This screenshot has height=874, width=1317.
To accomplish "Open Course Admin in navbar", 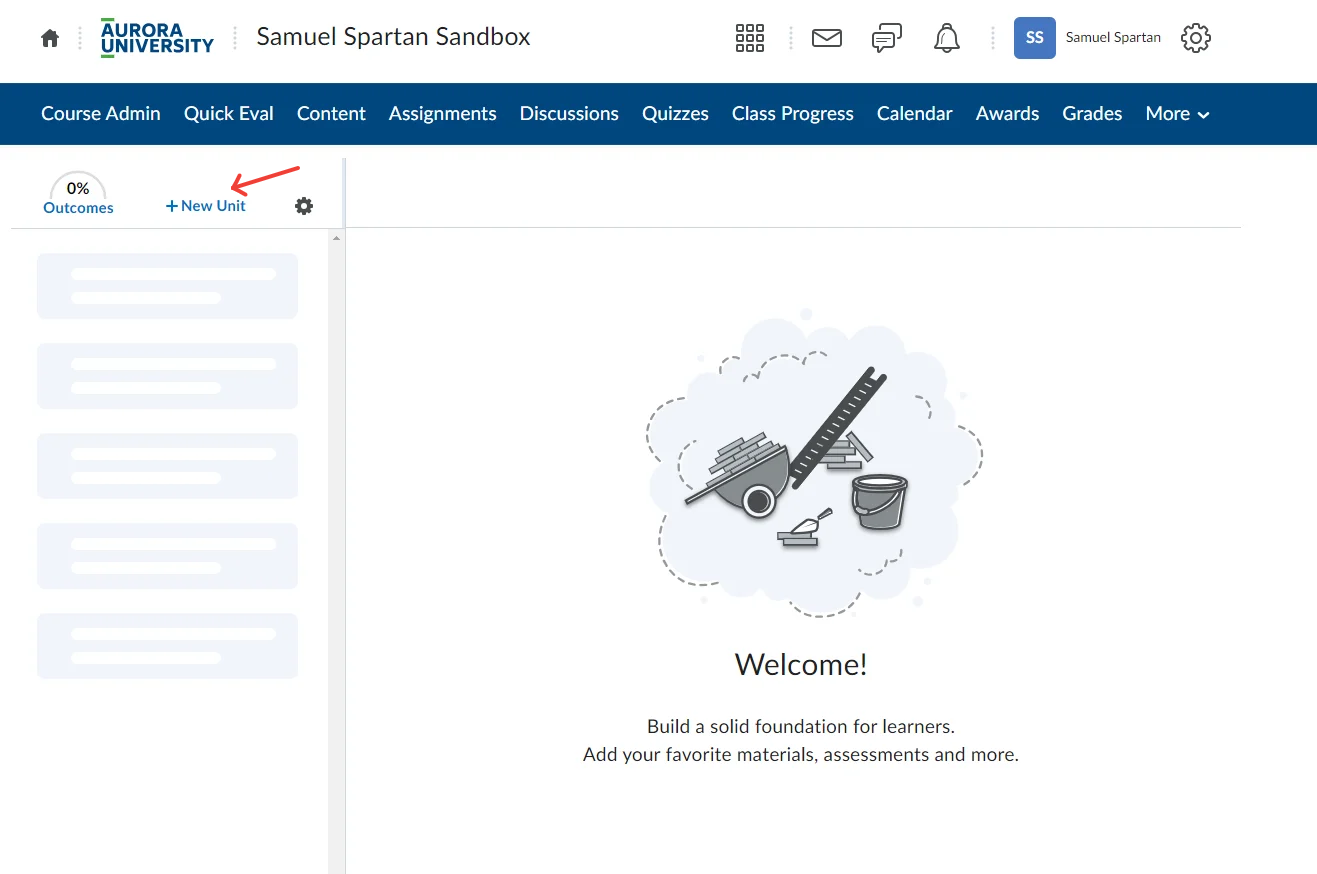I will 101,114.
